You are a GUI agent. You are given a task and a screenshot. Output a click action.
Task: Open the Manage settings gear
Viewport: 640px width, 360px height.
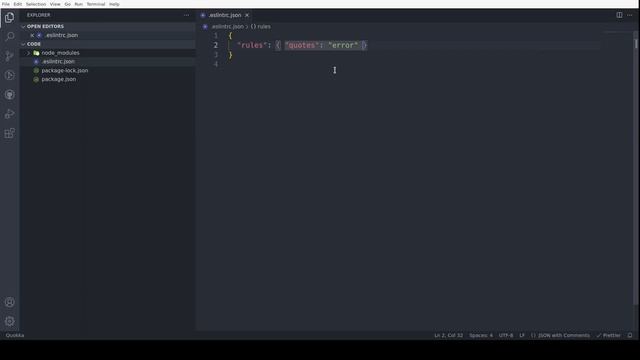(9, 321)
